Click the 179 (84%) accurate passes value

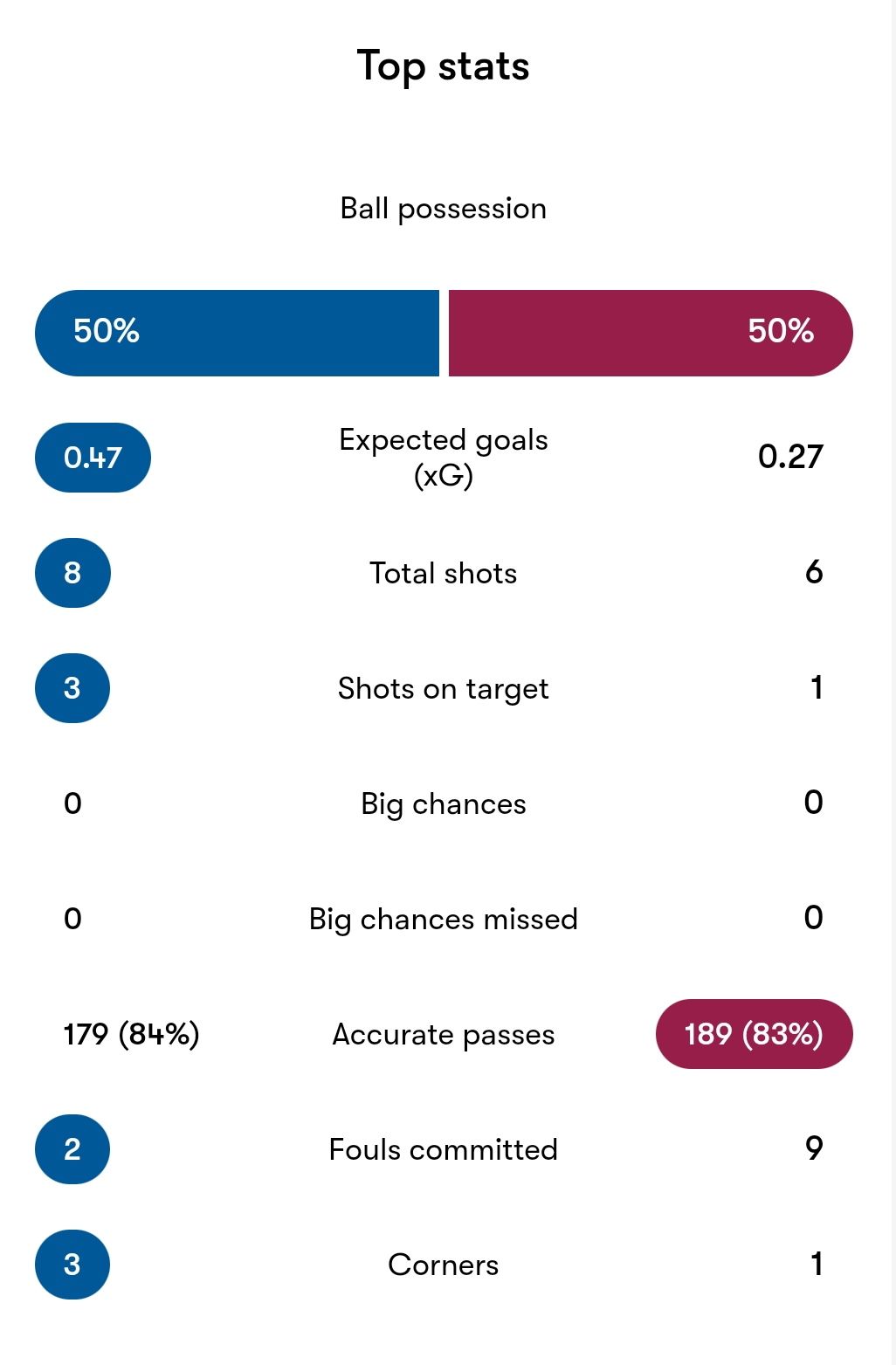coord(132,1034)
